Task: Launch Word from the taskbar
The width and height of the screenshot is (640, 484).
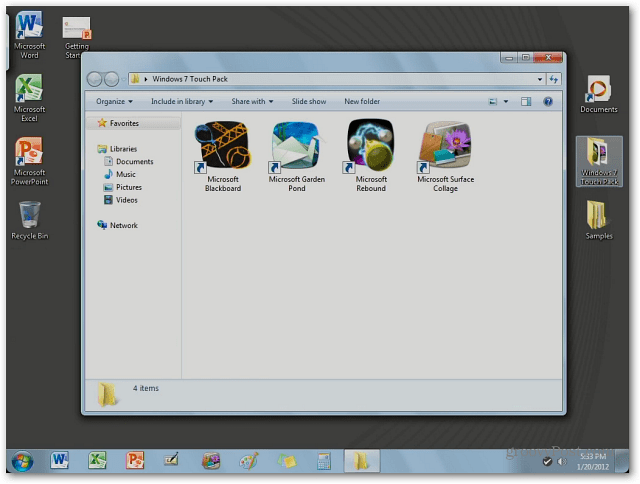Action: pyautogui.click(x=60, y=461)
